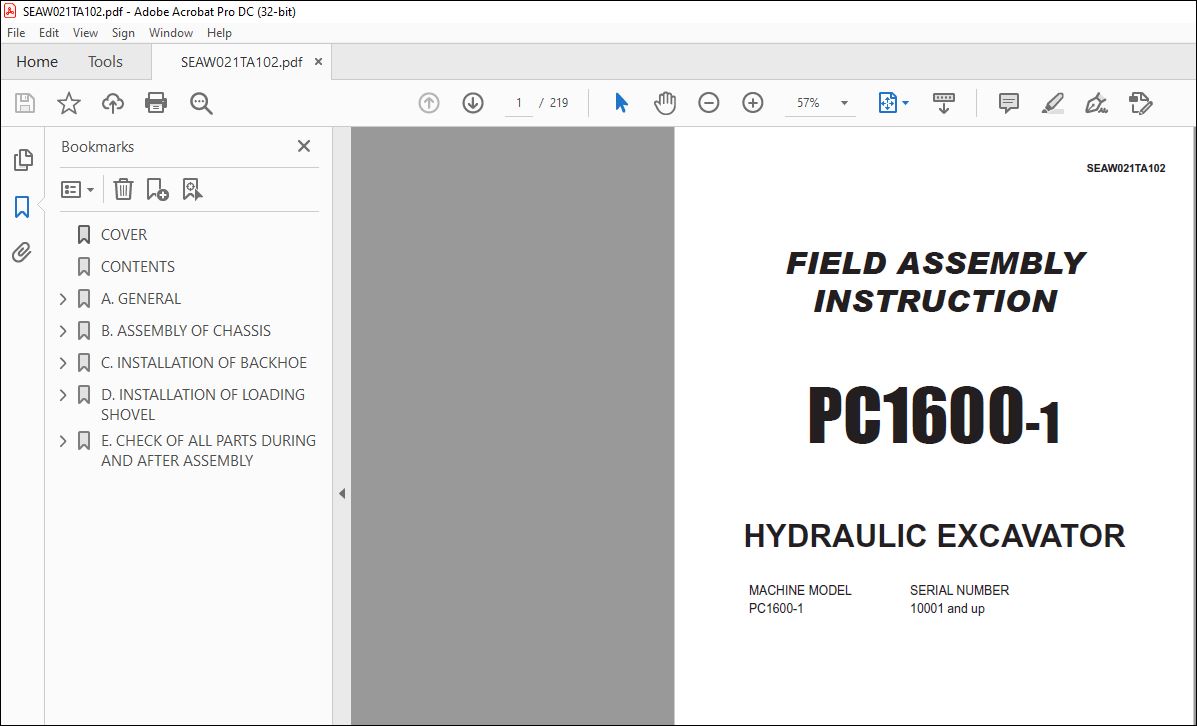The height and width of the screenshot is (726, 1197).
Task: Select C. INSTALLATION OF BACKHOE label
Action: (x=204, y=363)
